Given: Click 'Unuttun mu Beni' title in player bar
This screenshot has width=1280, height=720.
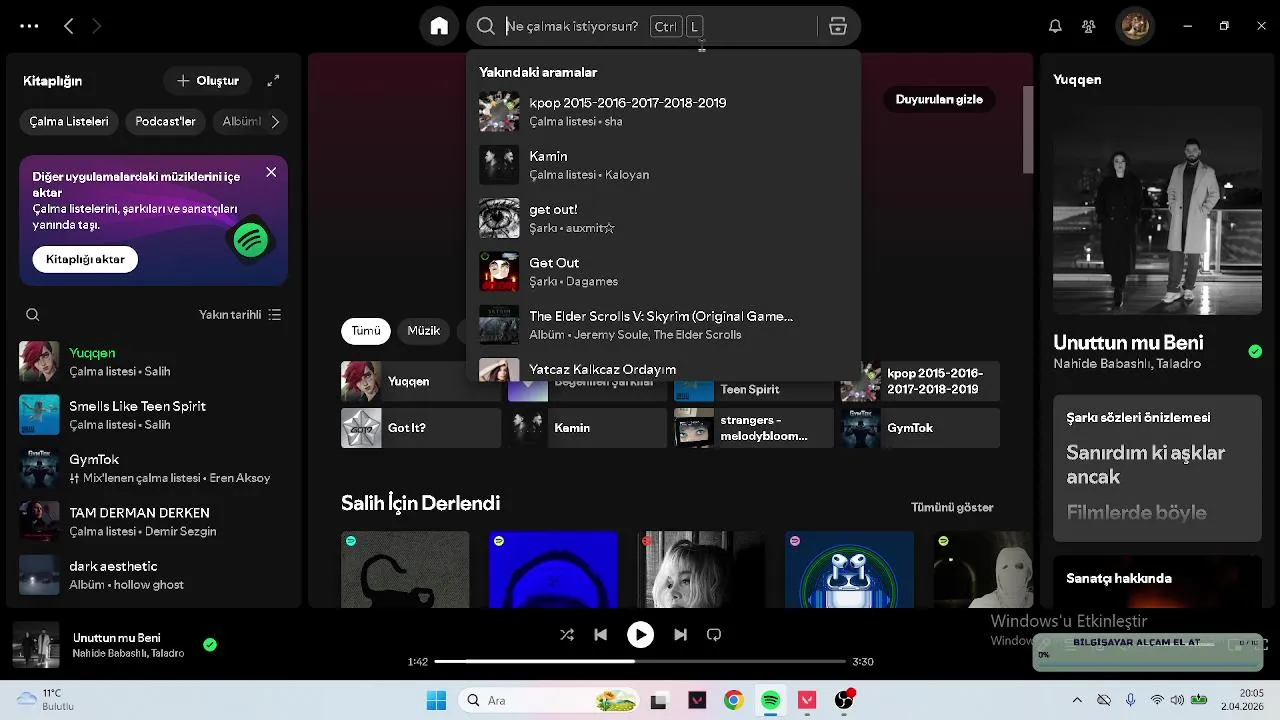Looking at the screenshot, I should (117, 638).
